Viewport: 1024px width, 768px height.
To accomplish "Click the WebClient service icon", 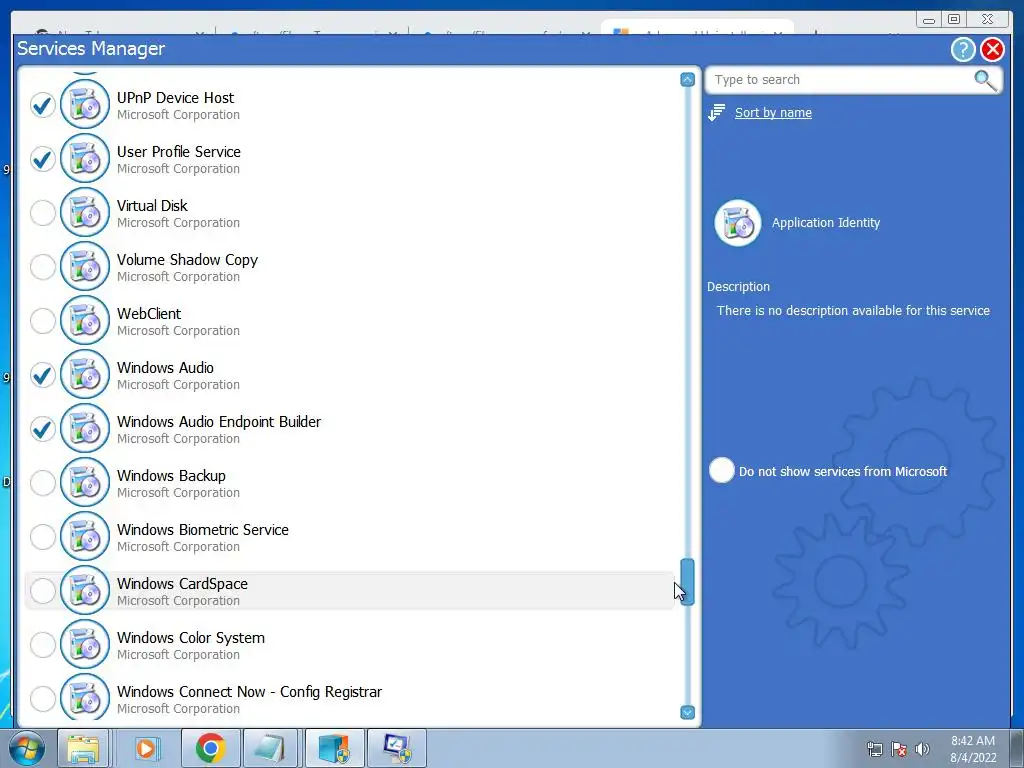I will point(85,320).
